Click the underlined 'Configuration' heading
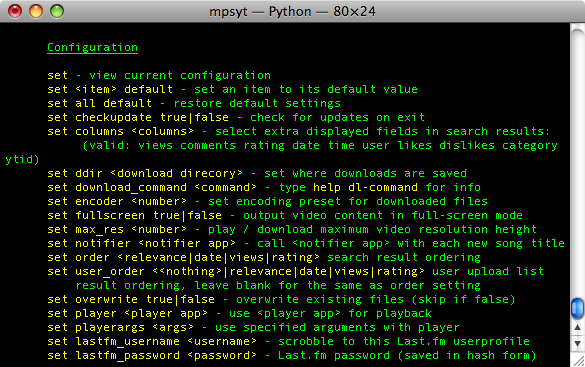Viewport: 585px width, 367px height. click(93, 48)
